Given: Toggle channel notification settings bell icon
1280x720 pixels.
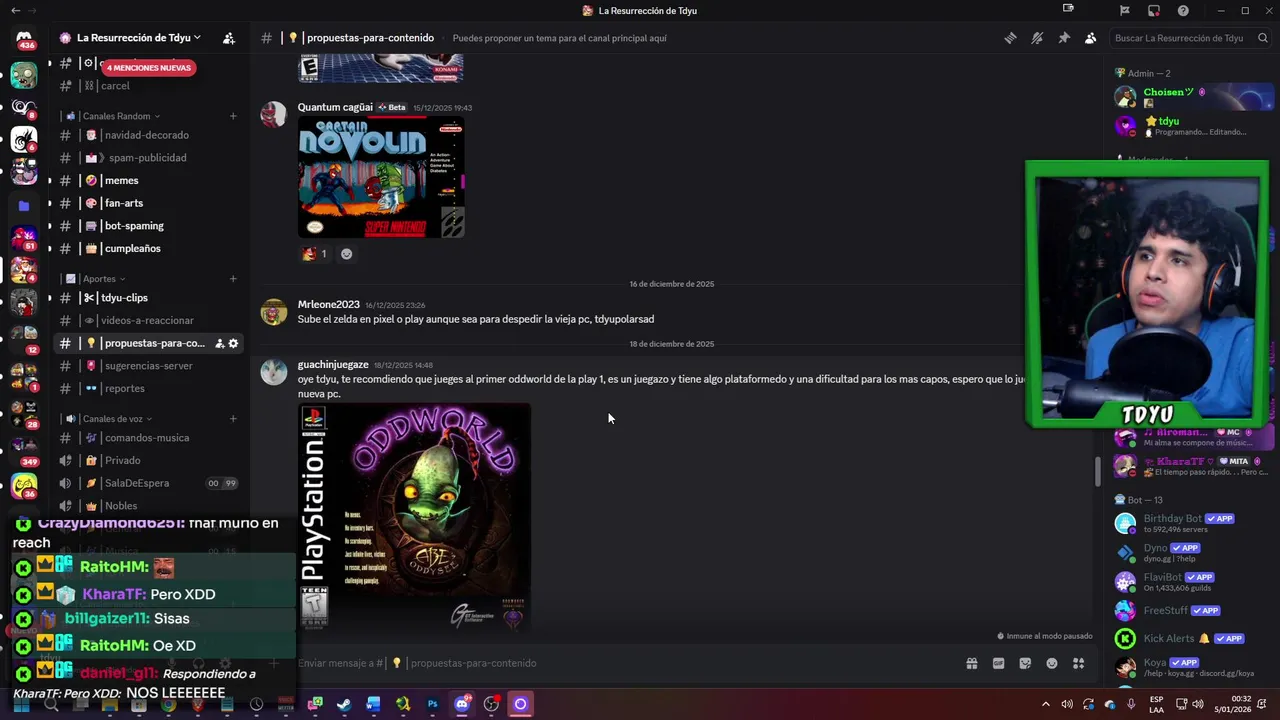Looking at the screenshot, I should [1037, 38].
